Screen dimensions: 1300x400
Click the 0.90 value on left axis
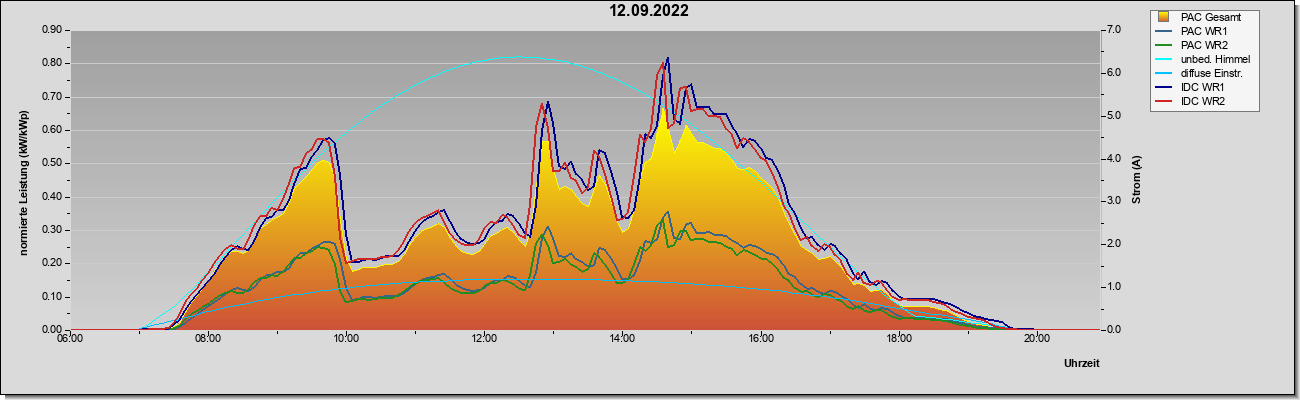pyautogui.click(x=51, y=30)
